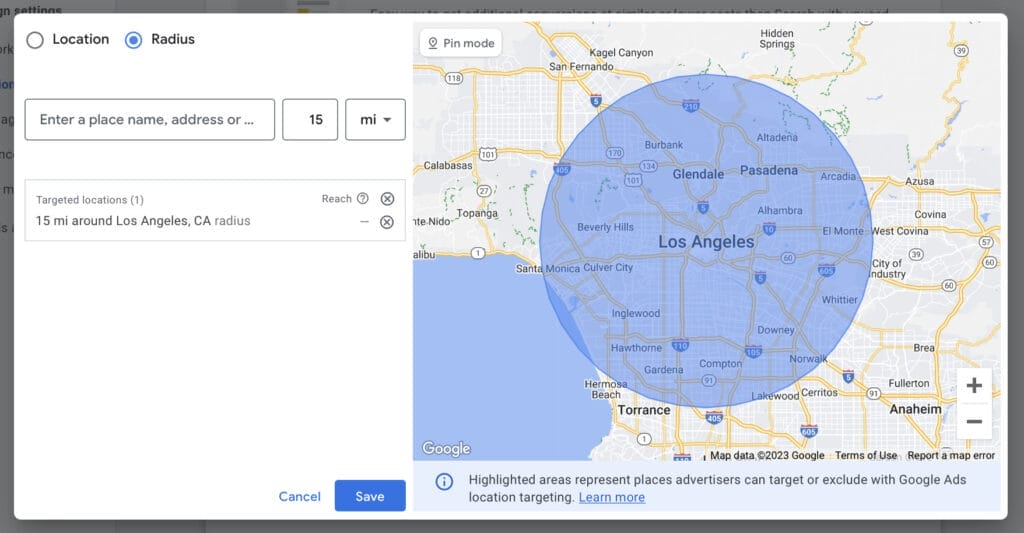Click the Topanga label on the map
Viewport: 1024px width, 533px height.
point(477,213)
